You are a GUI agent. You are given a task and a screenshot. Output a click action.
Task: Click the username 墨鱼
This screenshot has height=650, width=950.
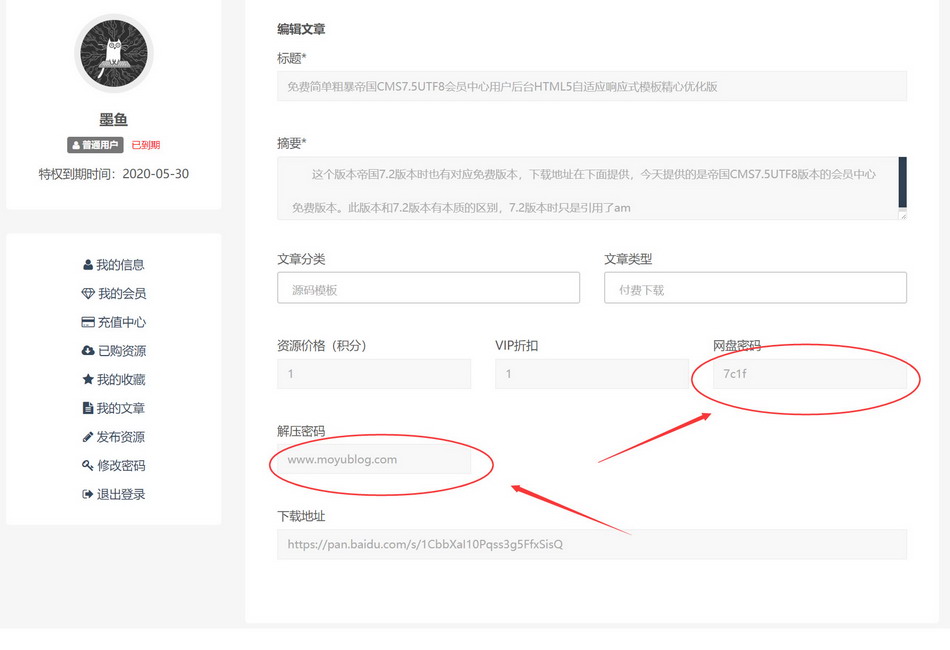(x=113, y=119)
